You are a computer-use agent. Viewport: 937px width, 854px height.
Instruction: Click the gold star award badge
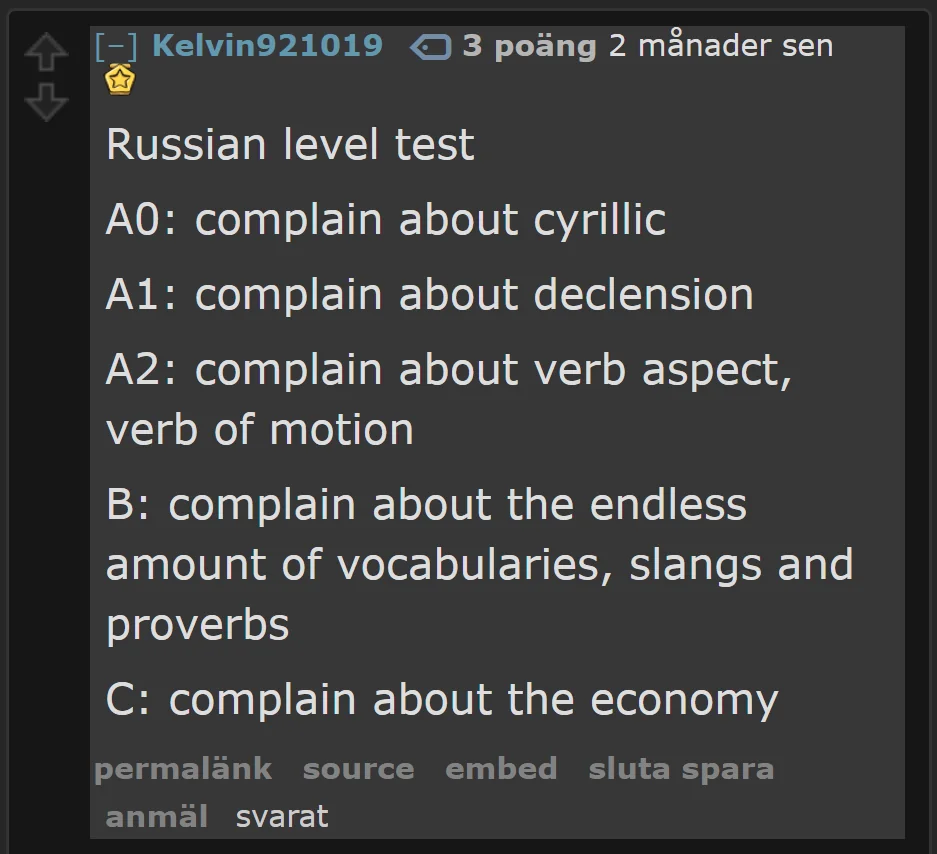[120, 80]
